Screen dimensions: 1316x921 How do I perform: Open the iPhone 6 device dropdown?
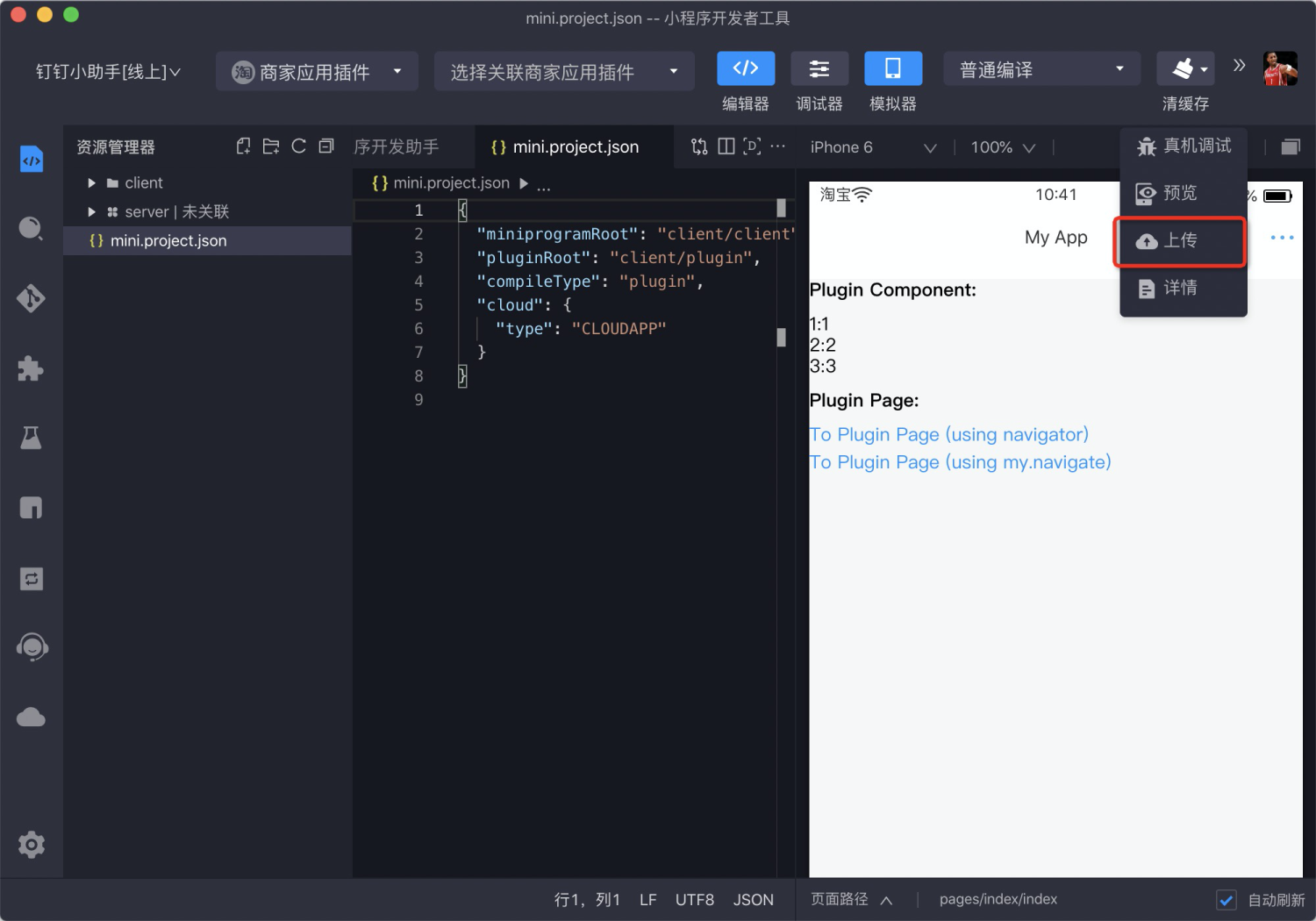click(873, 147)
